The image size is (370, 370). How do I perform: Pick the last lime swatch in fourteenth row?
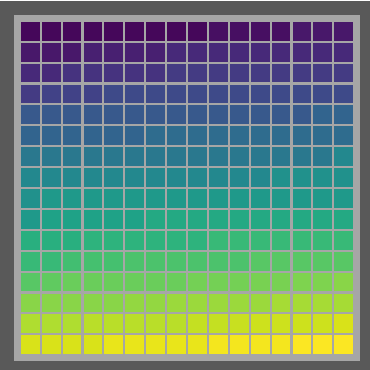pyautogui.click(x=343, y=303)
